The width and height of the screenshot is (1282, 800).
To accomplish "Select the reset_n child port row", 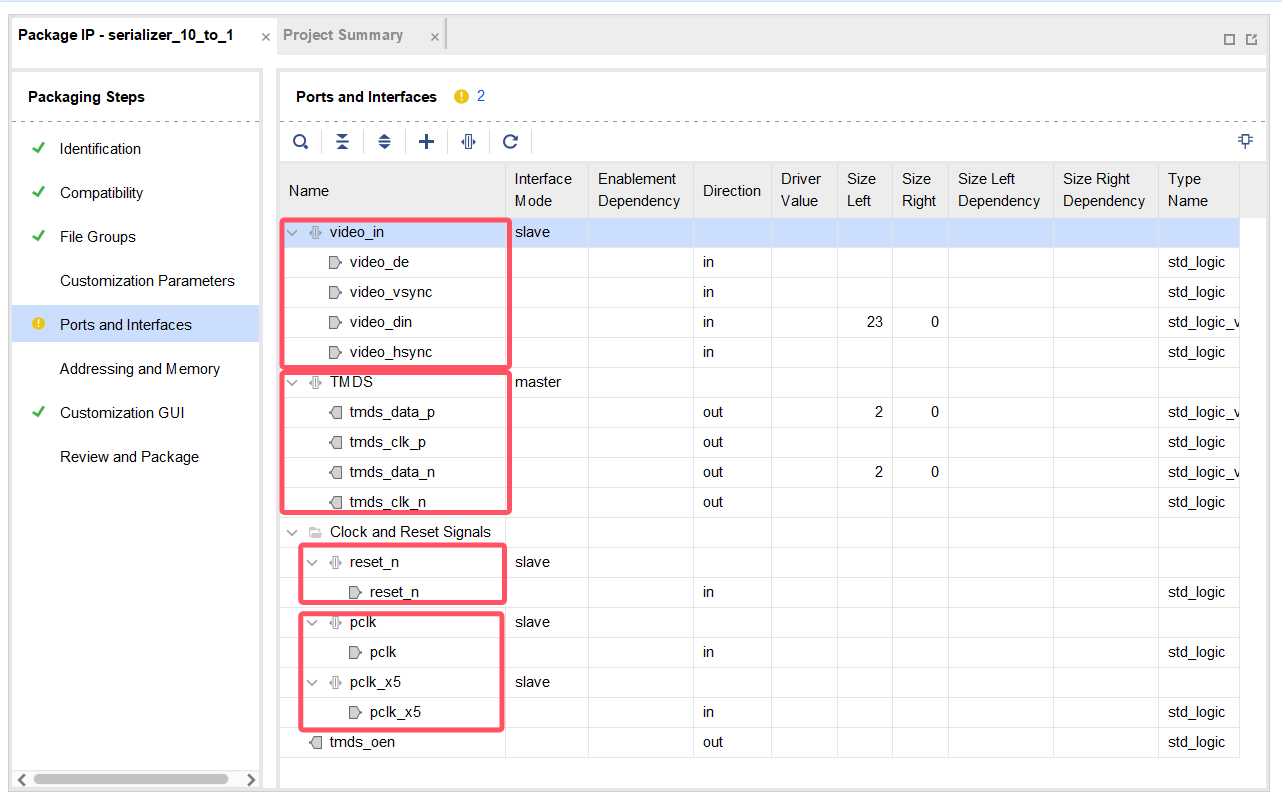I will (759, 592).
